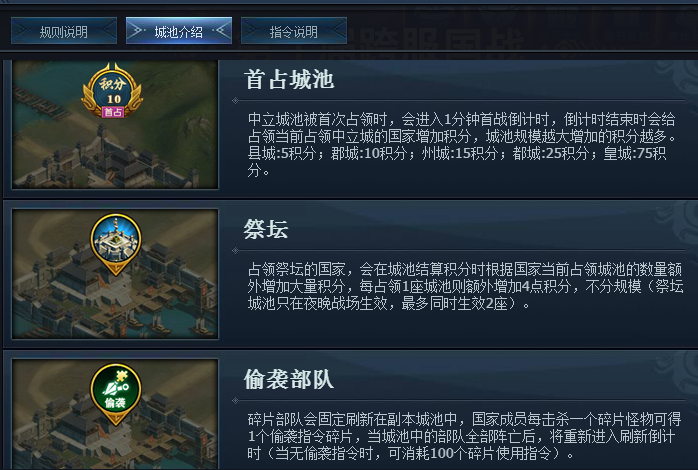This screenshot has width=698, height=470.
Task: Open the 偷袭部队 city thumbnail image
Action: tap(115, 414)
